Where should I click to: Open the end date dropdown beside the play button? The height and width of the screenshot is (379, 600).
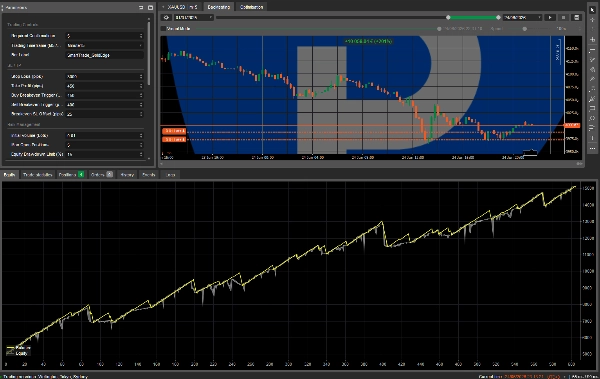pyautogui.click(x=522, y=17)
